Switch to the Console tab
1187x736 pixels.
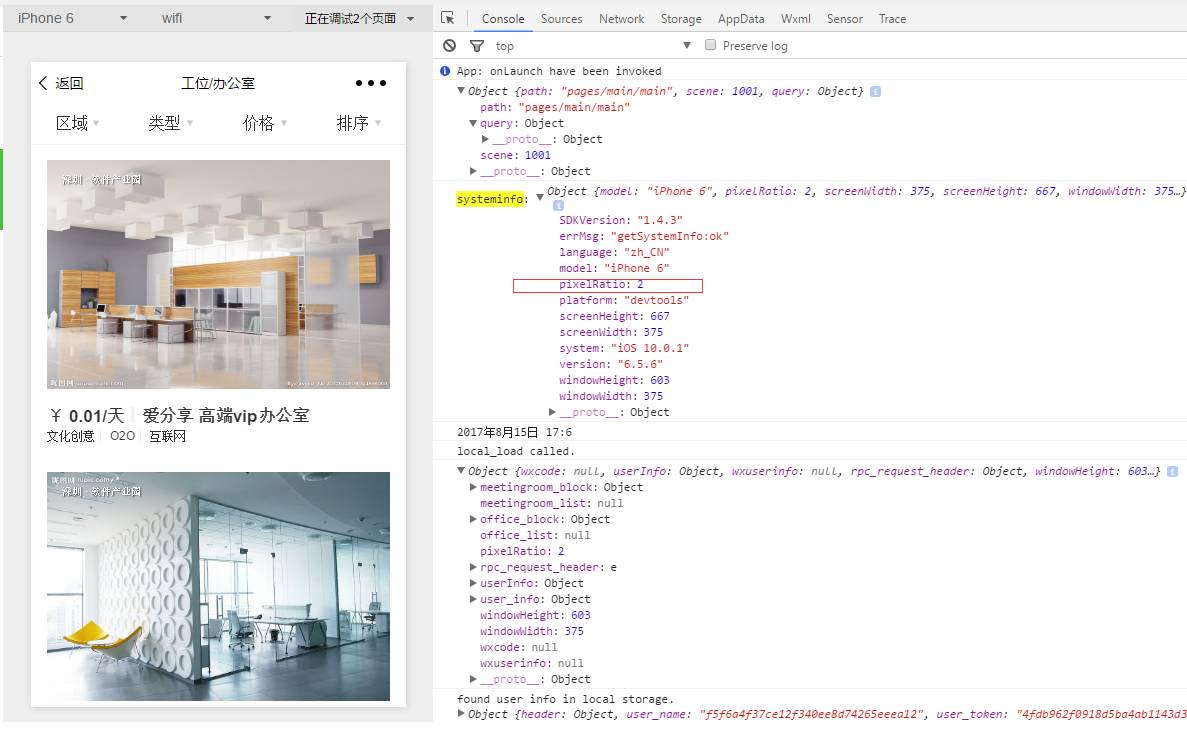503,19
